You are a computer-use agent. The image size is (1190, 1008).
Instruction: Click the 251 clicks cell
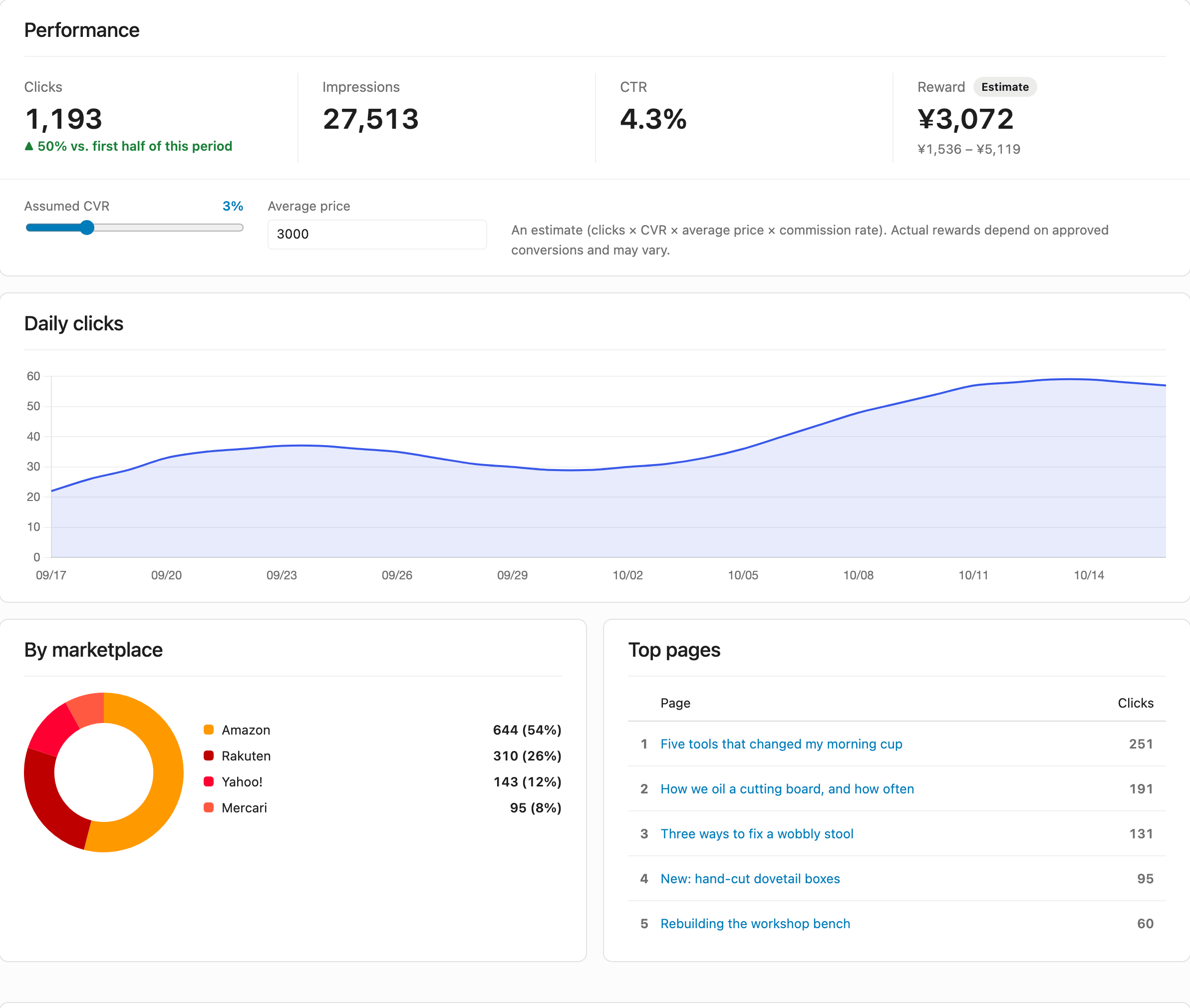(1141, 744)
